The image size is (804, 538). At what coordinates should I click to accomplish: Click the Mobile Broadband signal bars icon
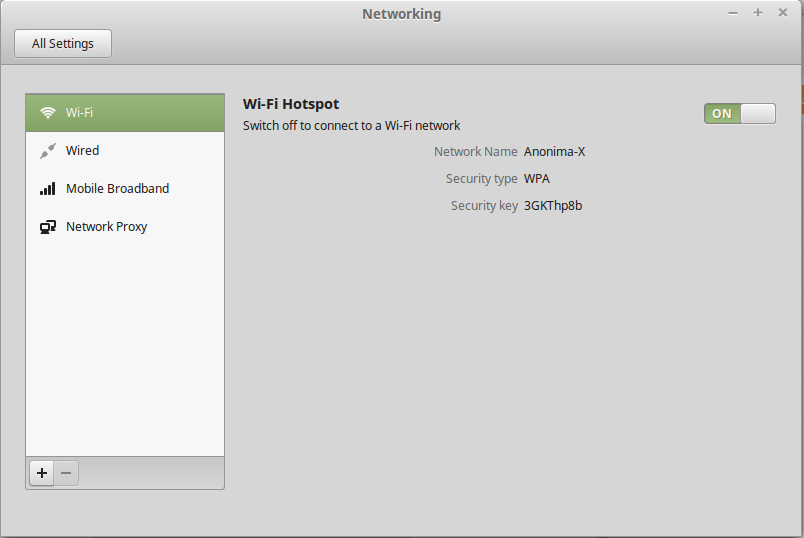coord(47,189)
